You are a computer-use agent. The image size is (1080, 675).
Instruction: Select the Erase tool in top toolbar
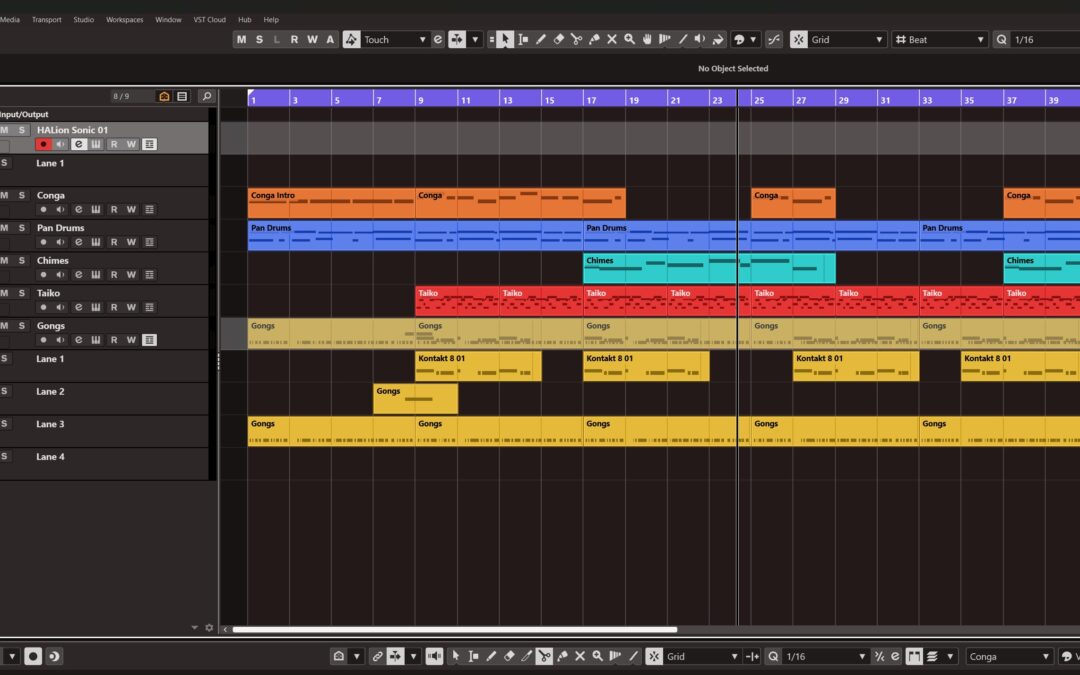(x=559, y=40)
